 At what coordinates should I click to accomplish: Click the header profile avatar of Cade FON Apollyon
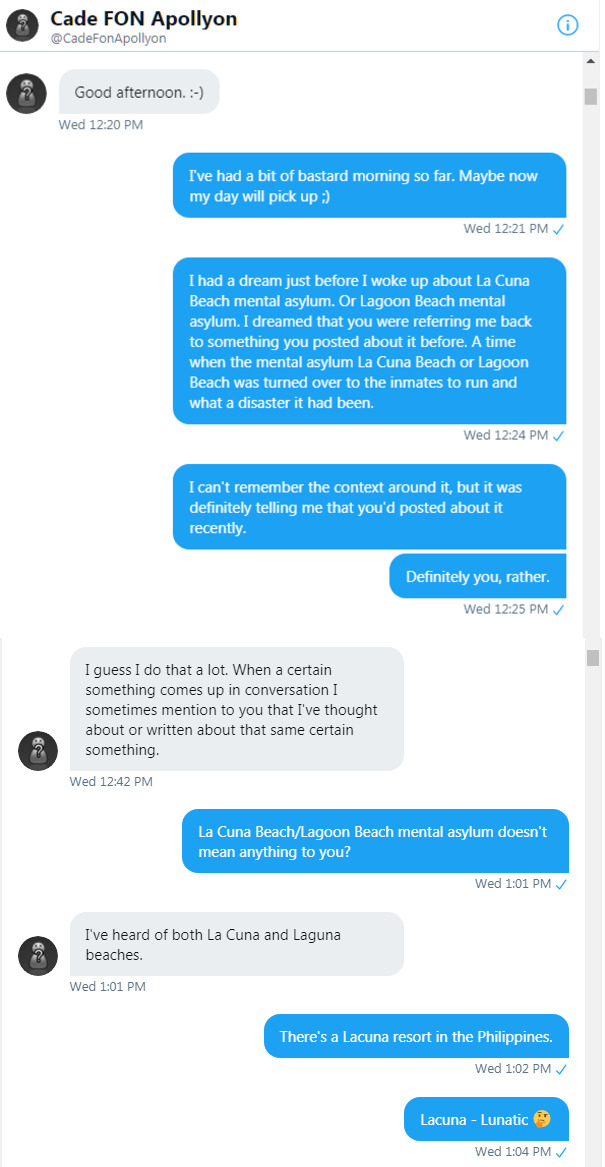pyautogui.click(x=22, y=25)
